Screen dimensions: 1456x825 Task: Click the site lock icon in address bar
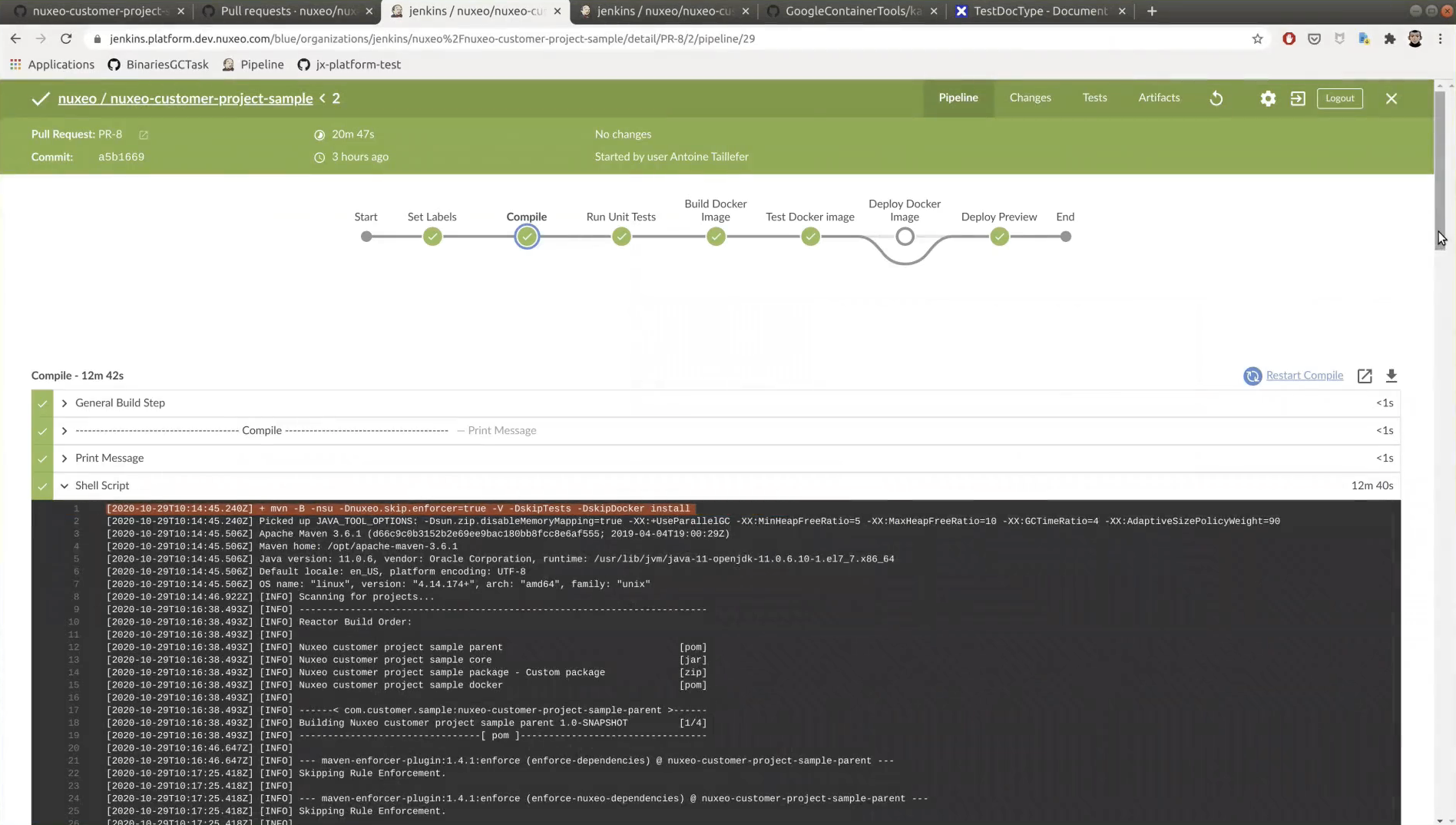click(97, 38)
